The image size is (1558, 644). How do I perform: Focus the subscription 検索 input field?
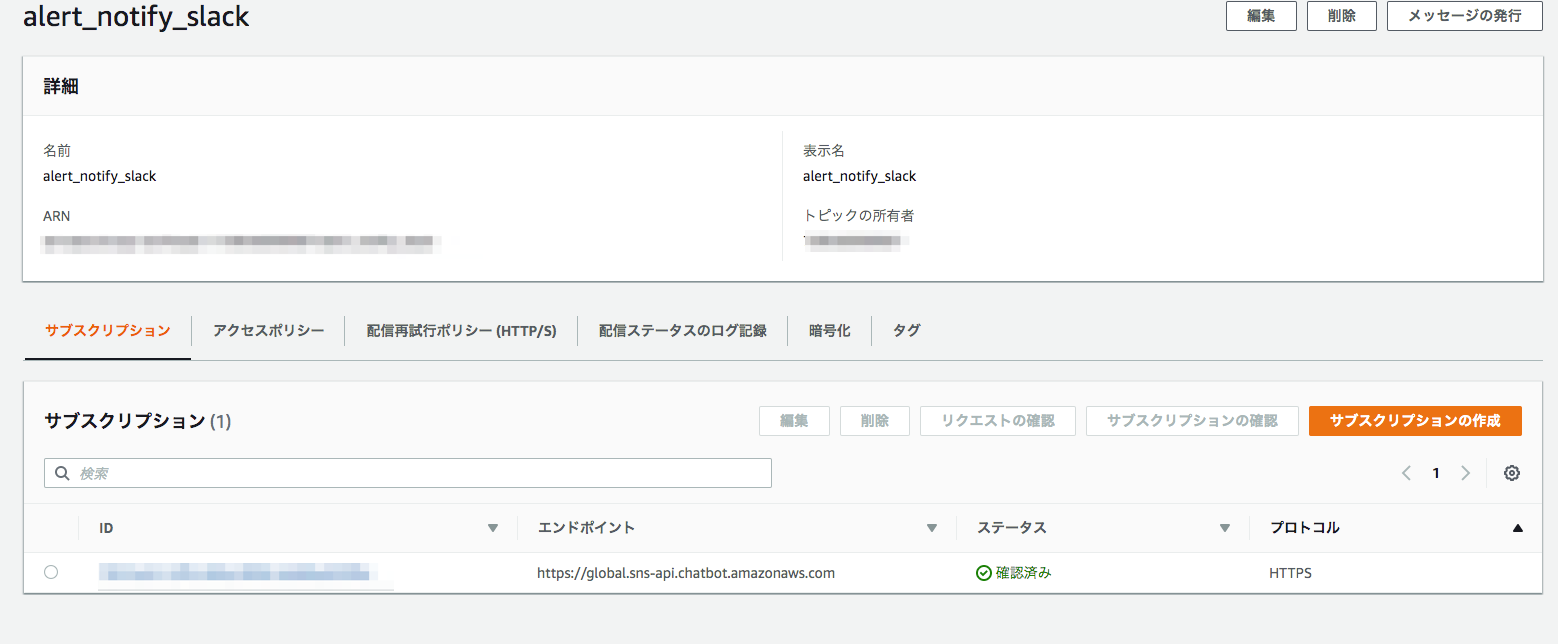pos(420,473)
